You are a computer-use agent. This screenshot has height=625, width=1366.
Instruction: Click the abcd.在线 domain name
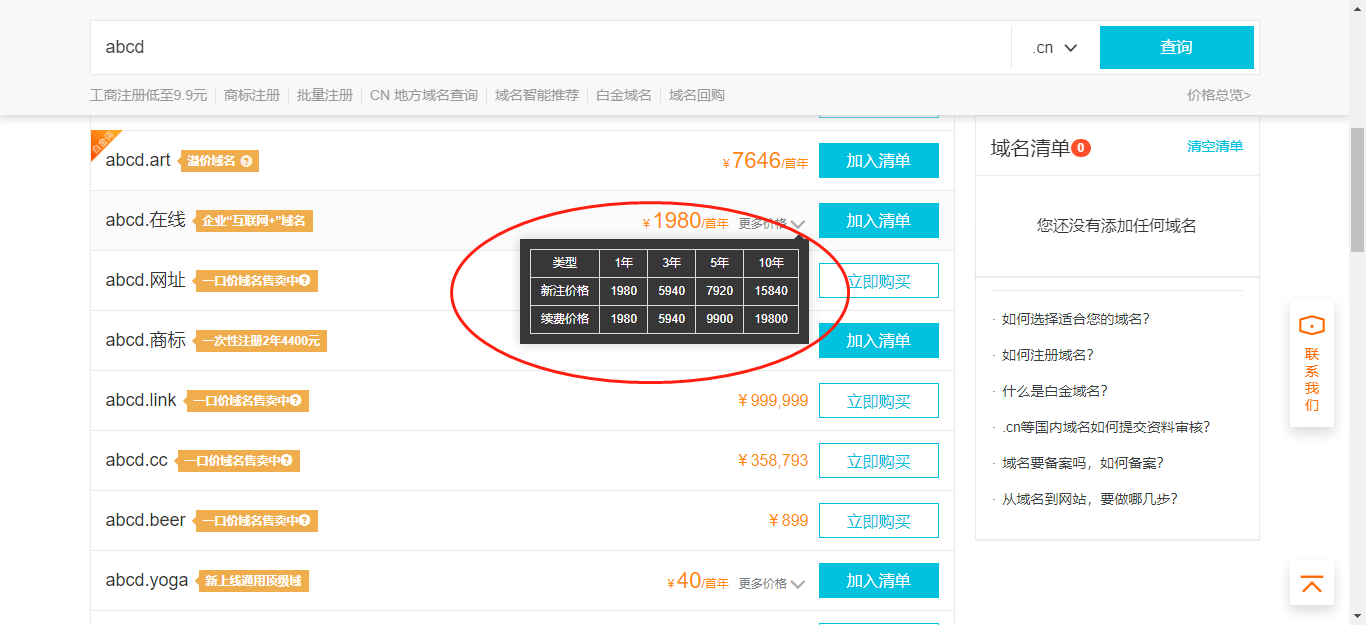point(146,220)
